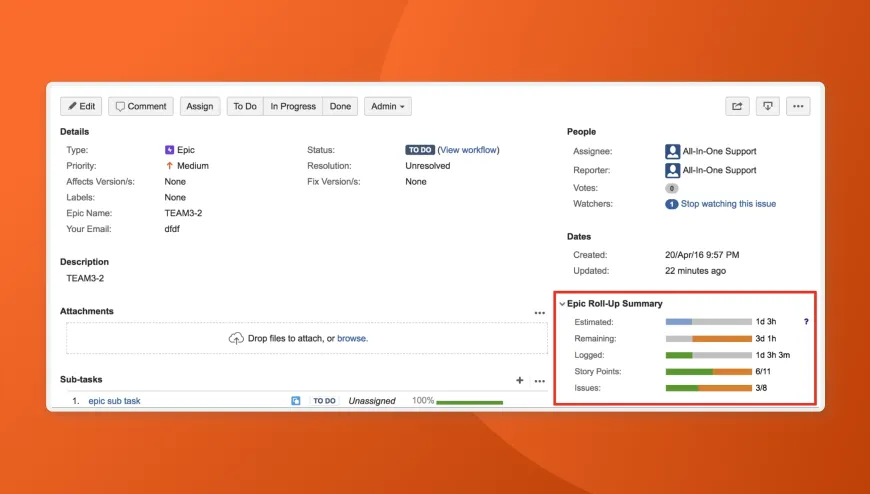Image resolution: width=870 pixels, height=494 pixels.
Task: Open the Comment button
Action: tap(141, 106)
